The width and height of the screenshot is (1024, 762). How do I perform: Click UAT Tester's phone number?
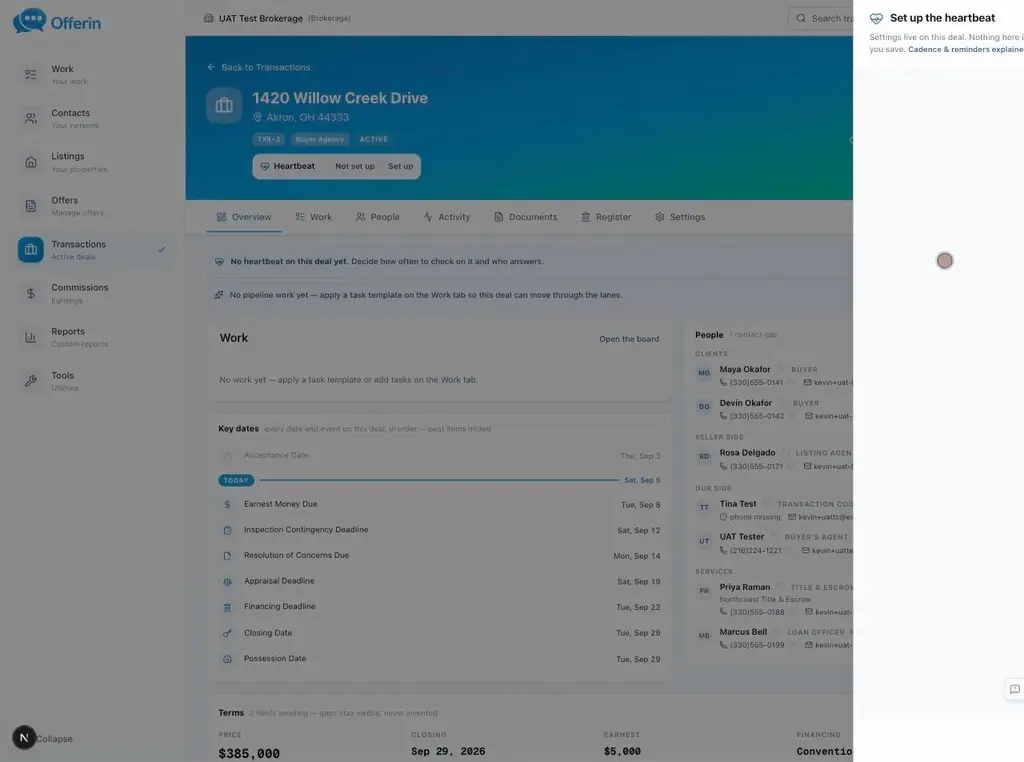click(x=756, y=550)
